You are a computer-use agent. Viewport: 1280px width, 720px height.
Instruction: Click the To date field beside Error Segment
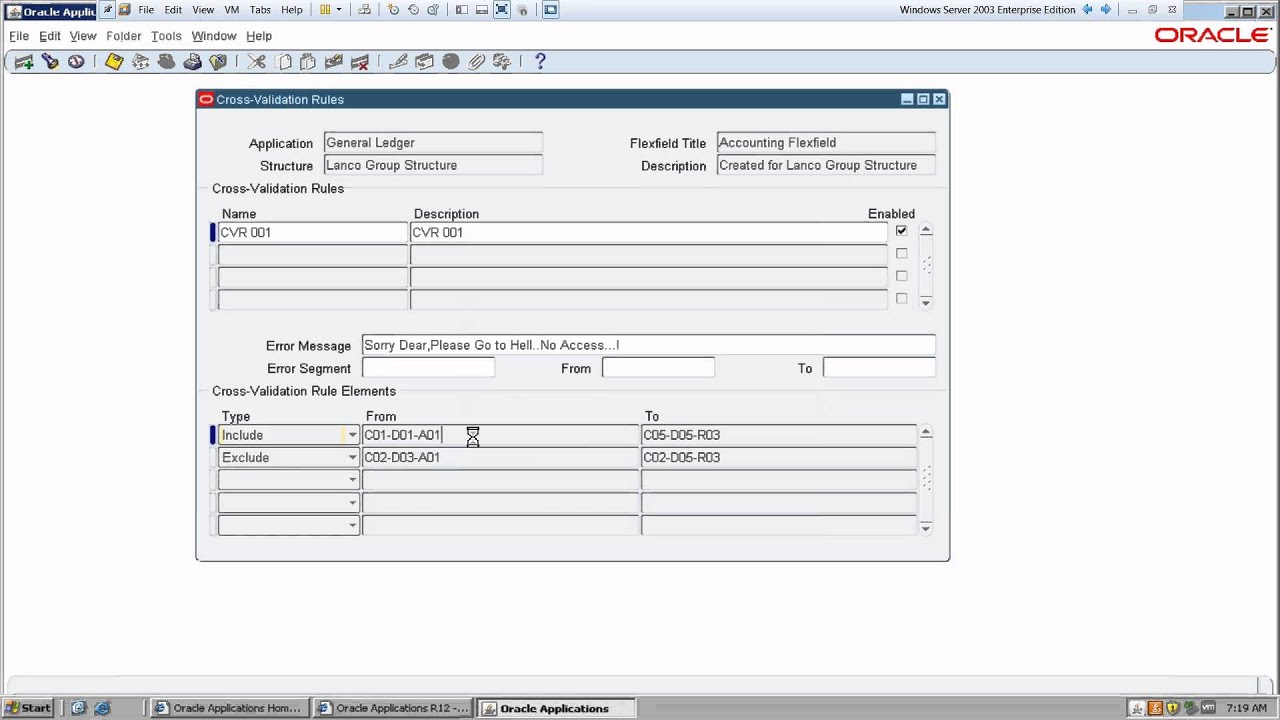[x=879, y=368]
